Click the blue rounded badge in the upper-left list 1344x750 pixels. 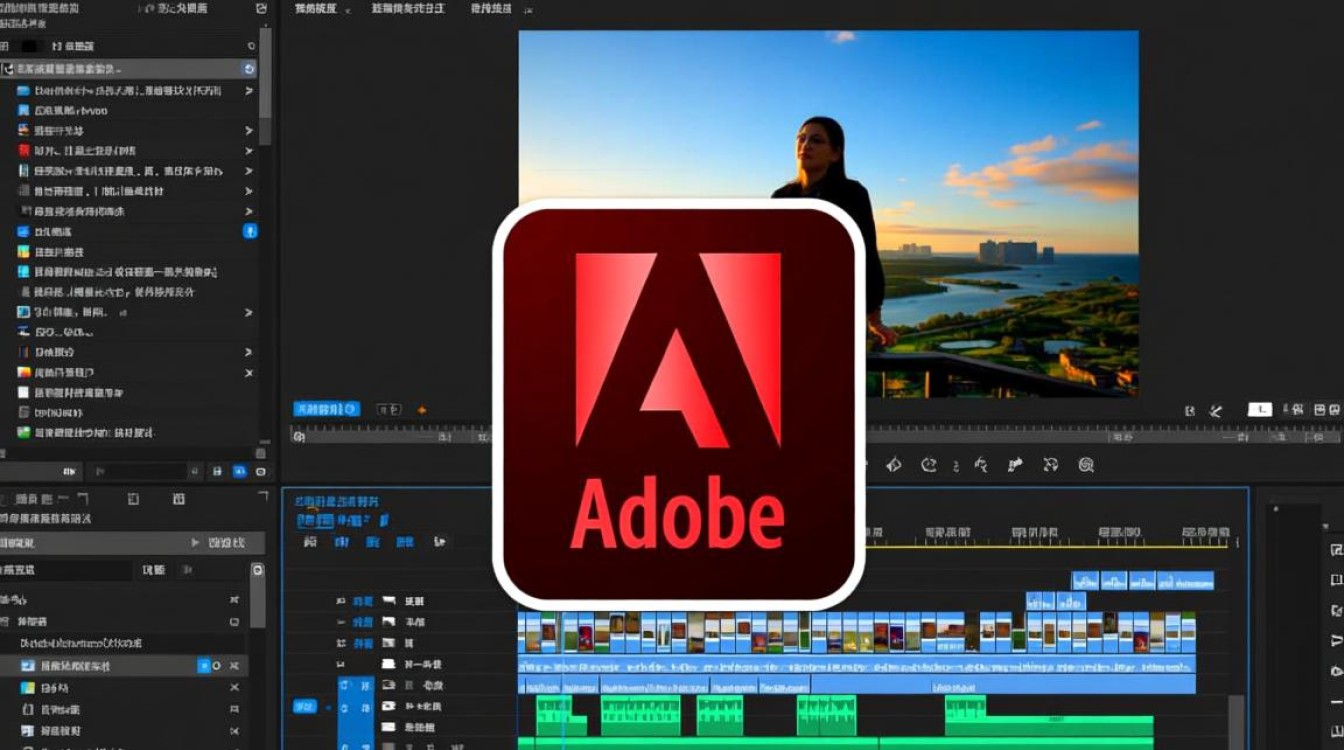point(250,231)
